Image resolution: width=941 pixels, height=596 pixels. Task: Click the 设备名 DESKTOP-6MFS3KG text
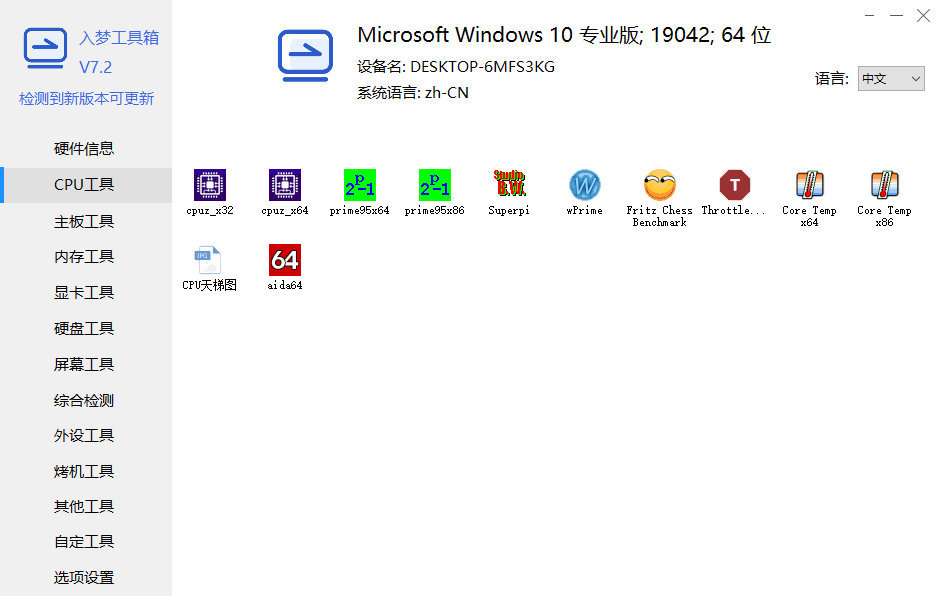(456, 67)
